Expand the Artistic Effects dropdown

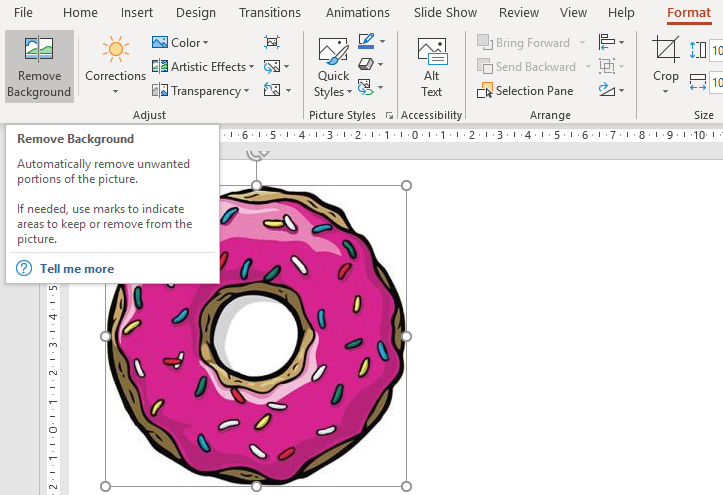click(203, 67)
